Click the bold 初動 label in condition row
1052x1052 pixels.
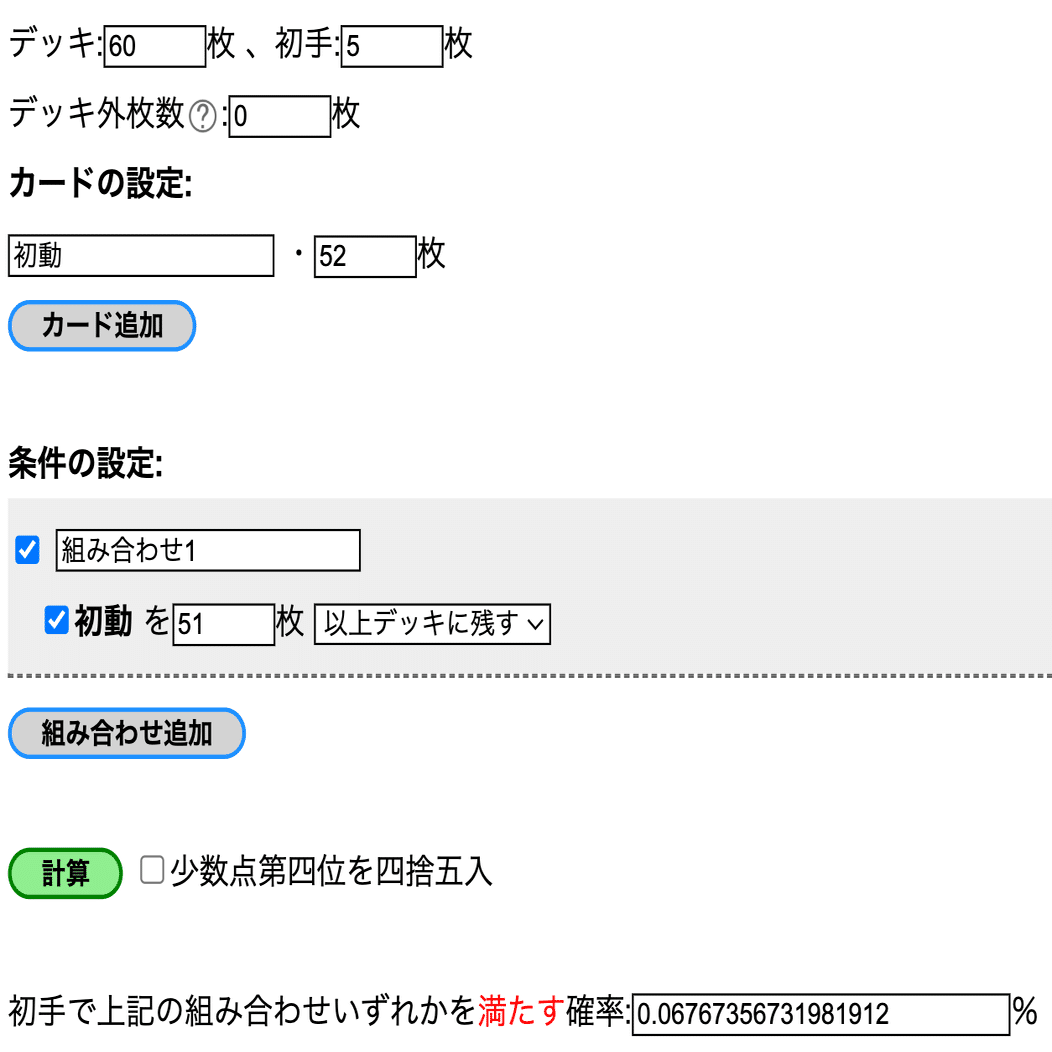coord(103,622)
